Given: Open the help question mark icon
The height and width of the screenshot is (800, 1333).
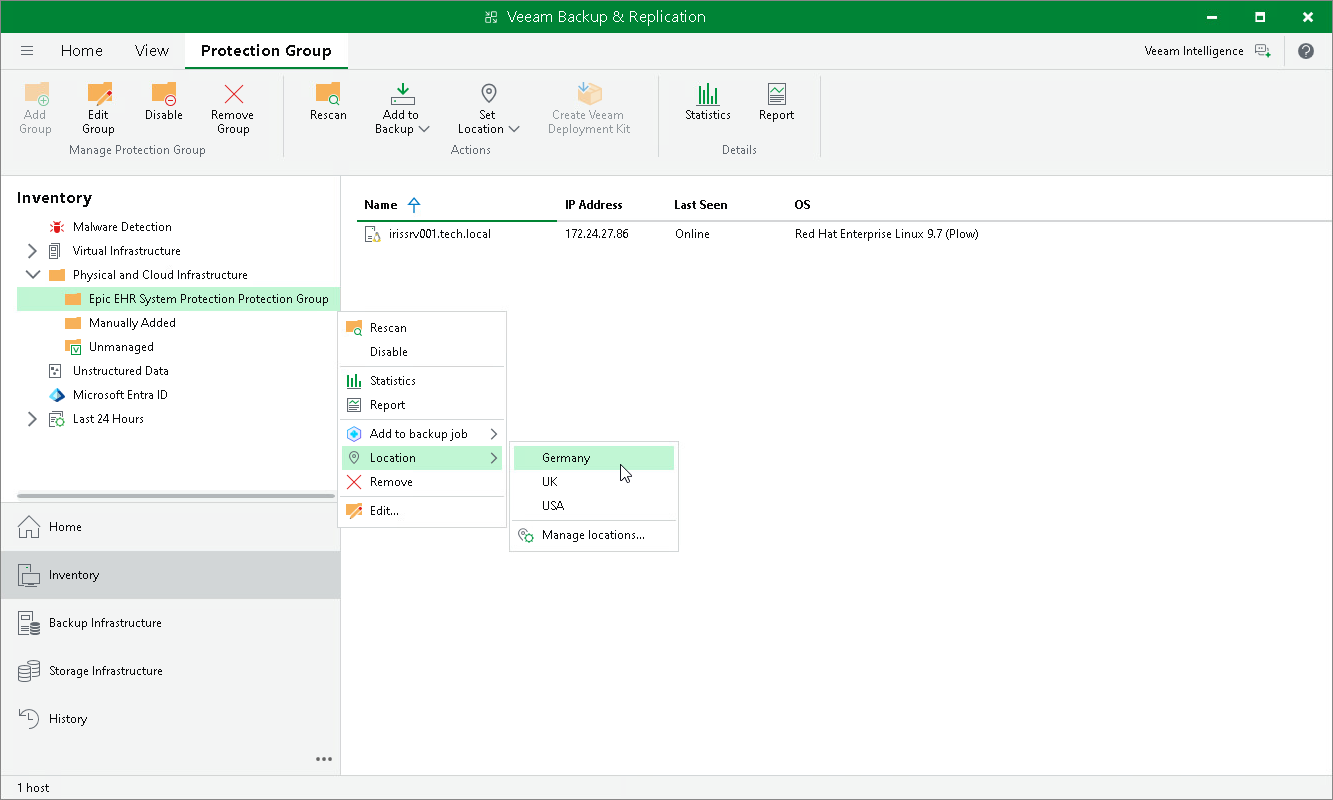Looking at the screenshot, I should [1306, 51].
